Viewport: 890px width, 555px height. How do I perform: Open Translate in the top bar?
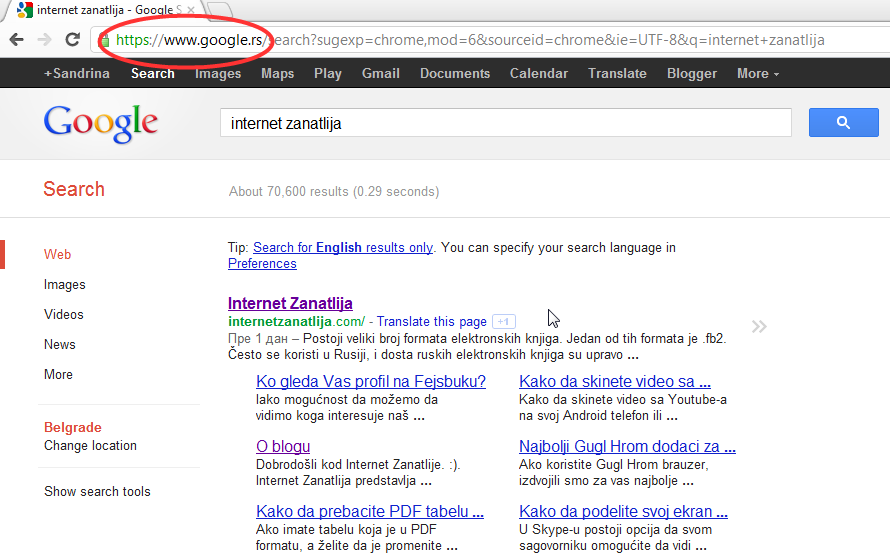[x=617, y=74]
